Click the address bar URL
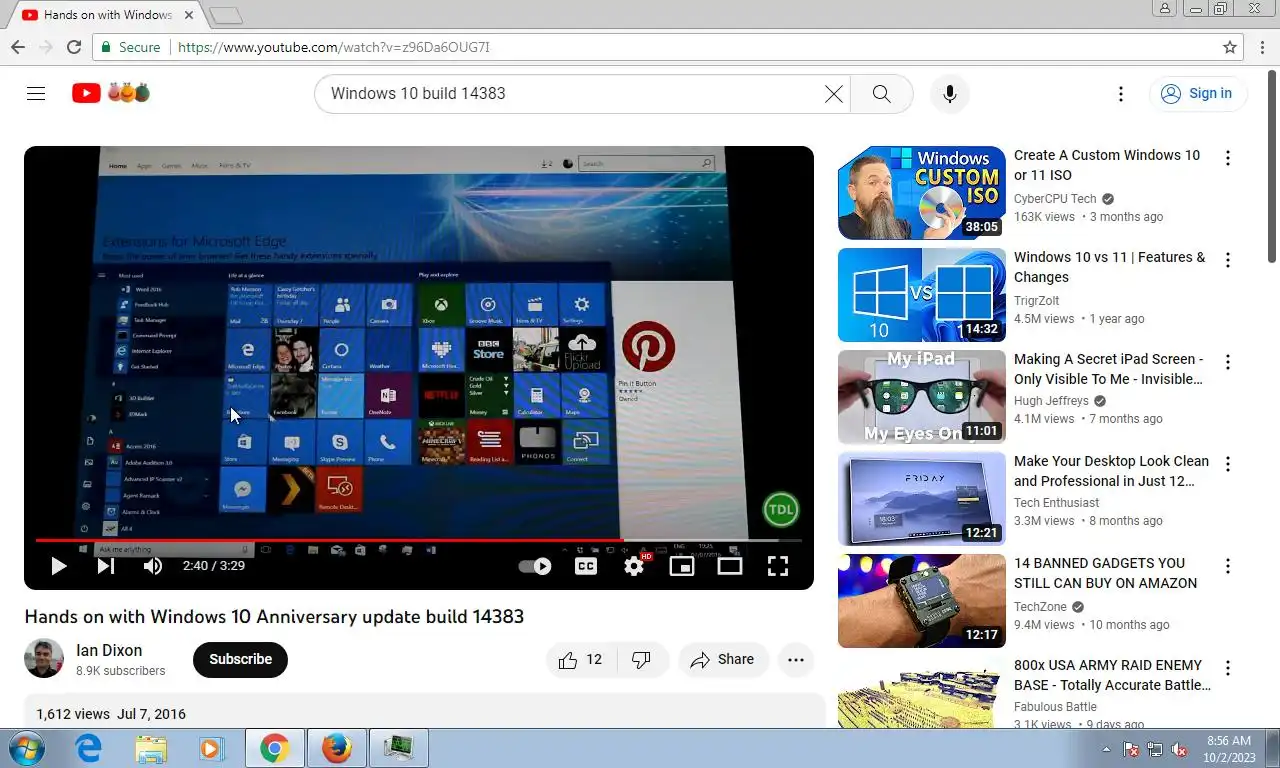The height and width of the screenshot is (768, 1280). pos(334,47)
